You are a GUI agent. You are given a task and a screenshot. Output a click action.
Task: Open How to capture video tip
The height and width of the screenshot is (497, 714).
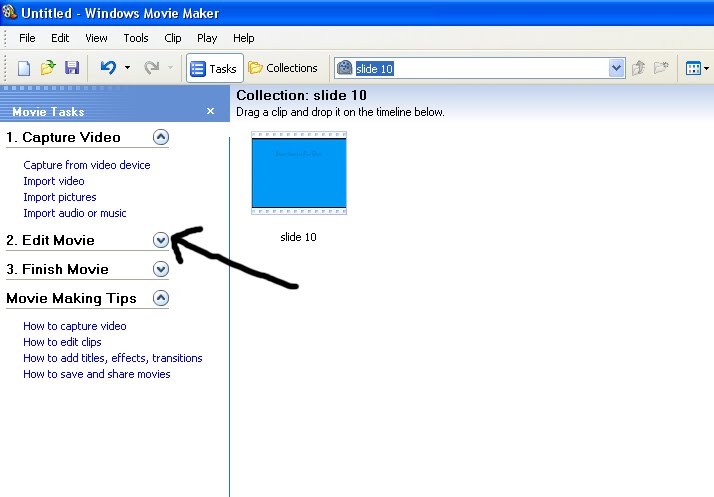coord(75,326)
